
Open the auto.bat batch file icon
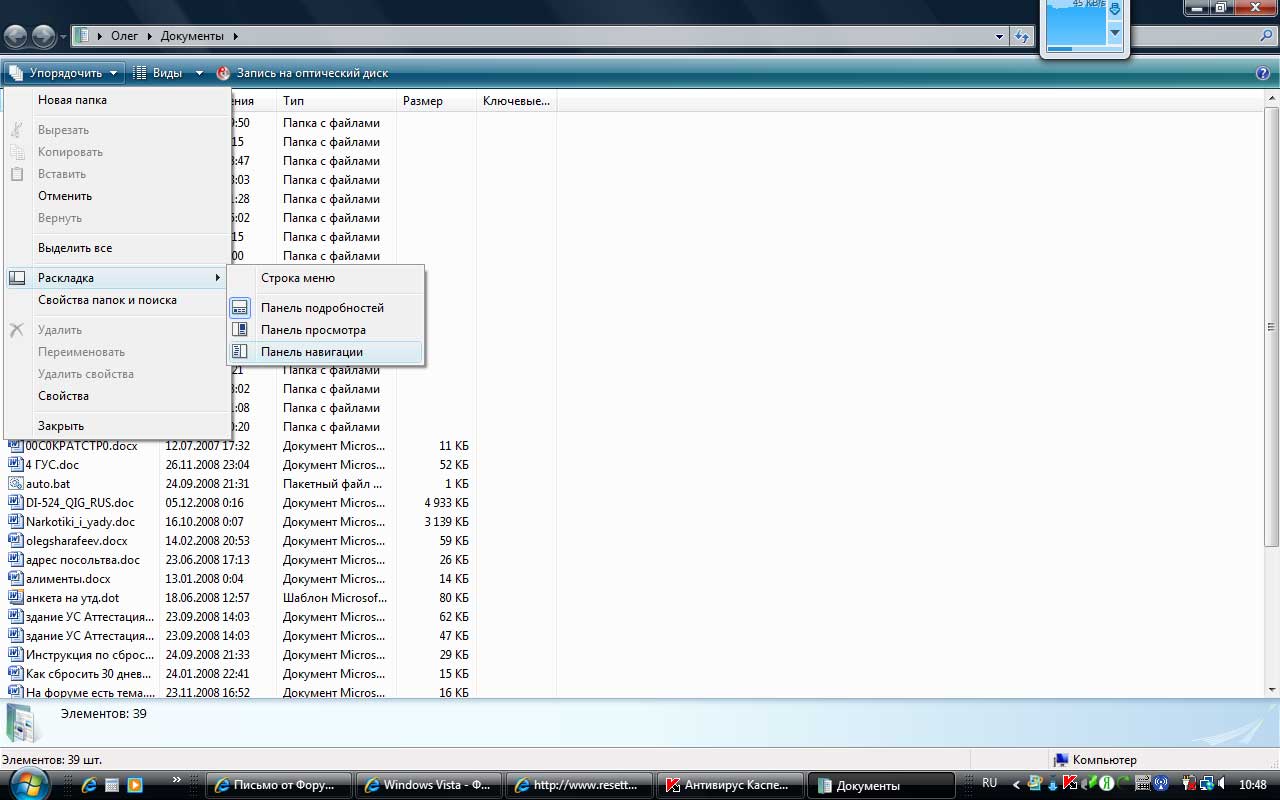point(15,484)
